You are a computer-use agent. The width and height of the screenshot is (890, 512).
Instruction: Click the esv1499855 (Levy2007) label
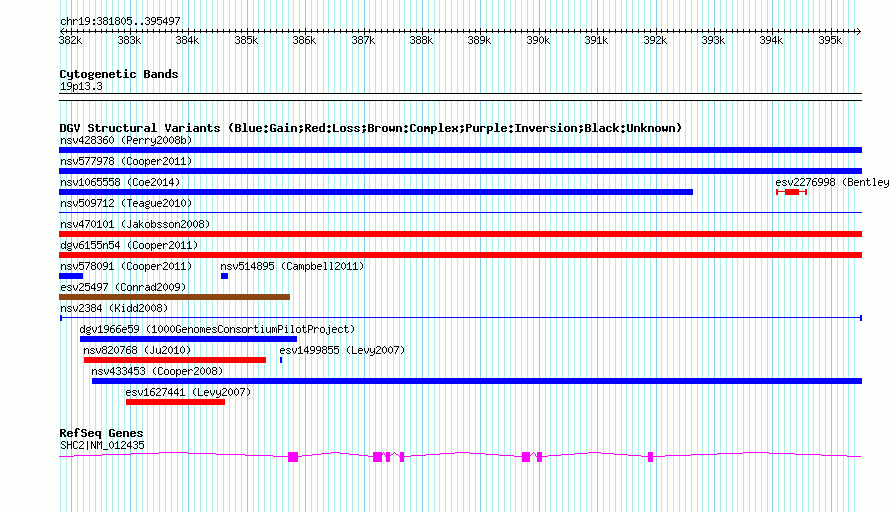tap(342, 350)
